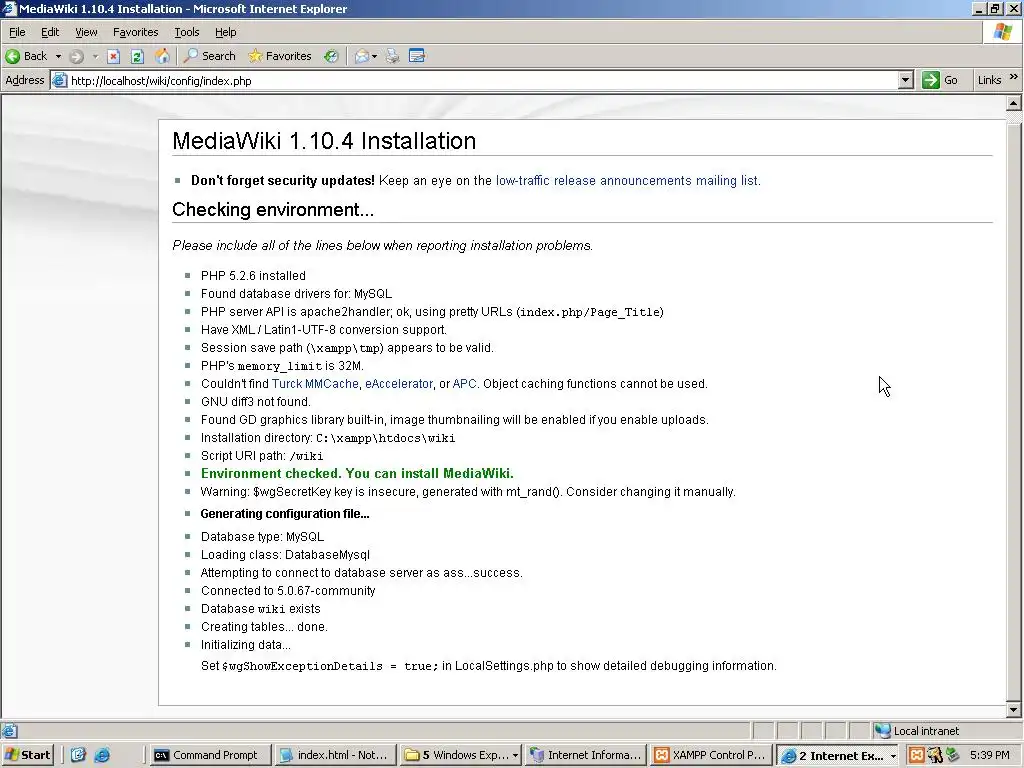Print the page using the printer icon
Screen dimensions: 1024x768
pyautogui.click(x=392, y=56)
